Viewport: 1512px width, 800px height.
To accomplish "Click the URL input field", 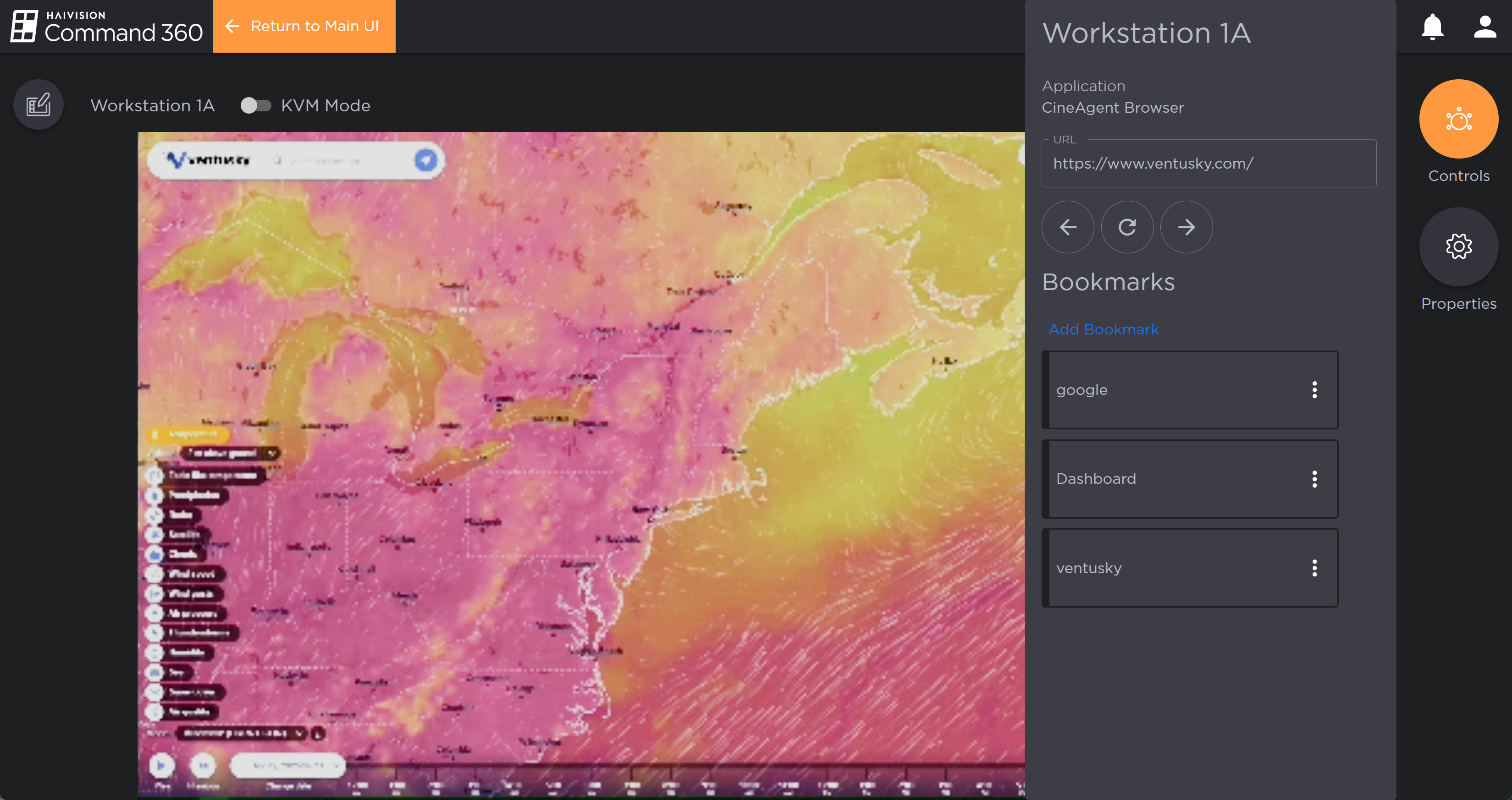I will [1208, 164].
